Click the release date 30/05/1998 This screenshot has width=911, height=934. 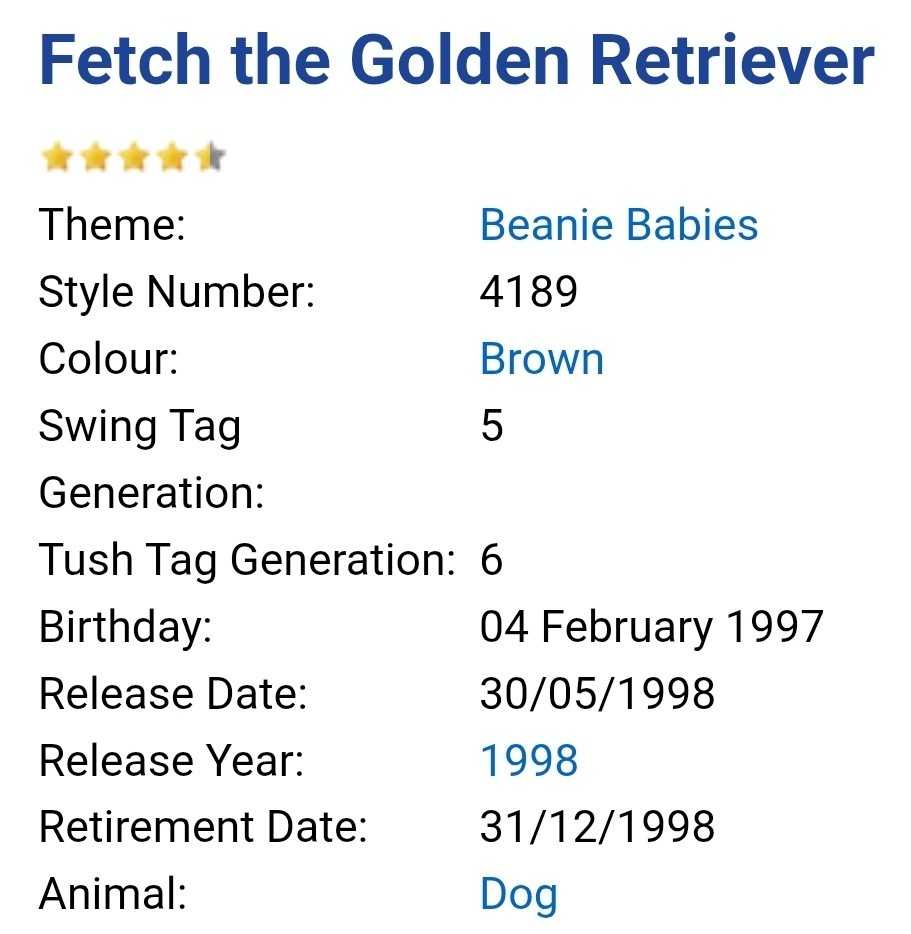click(x=597, y=694)
